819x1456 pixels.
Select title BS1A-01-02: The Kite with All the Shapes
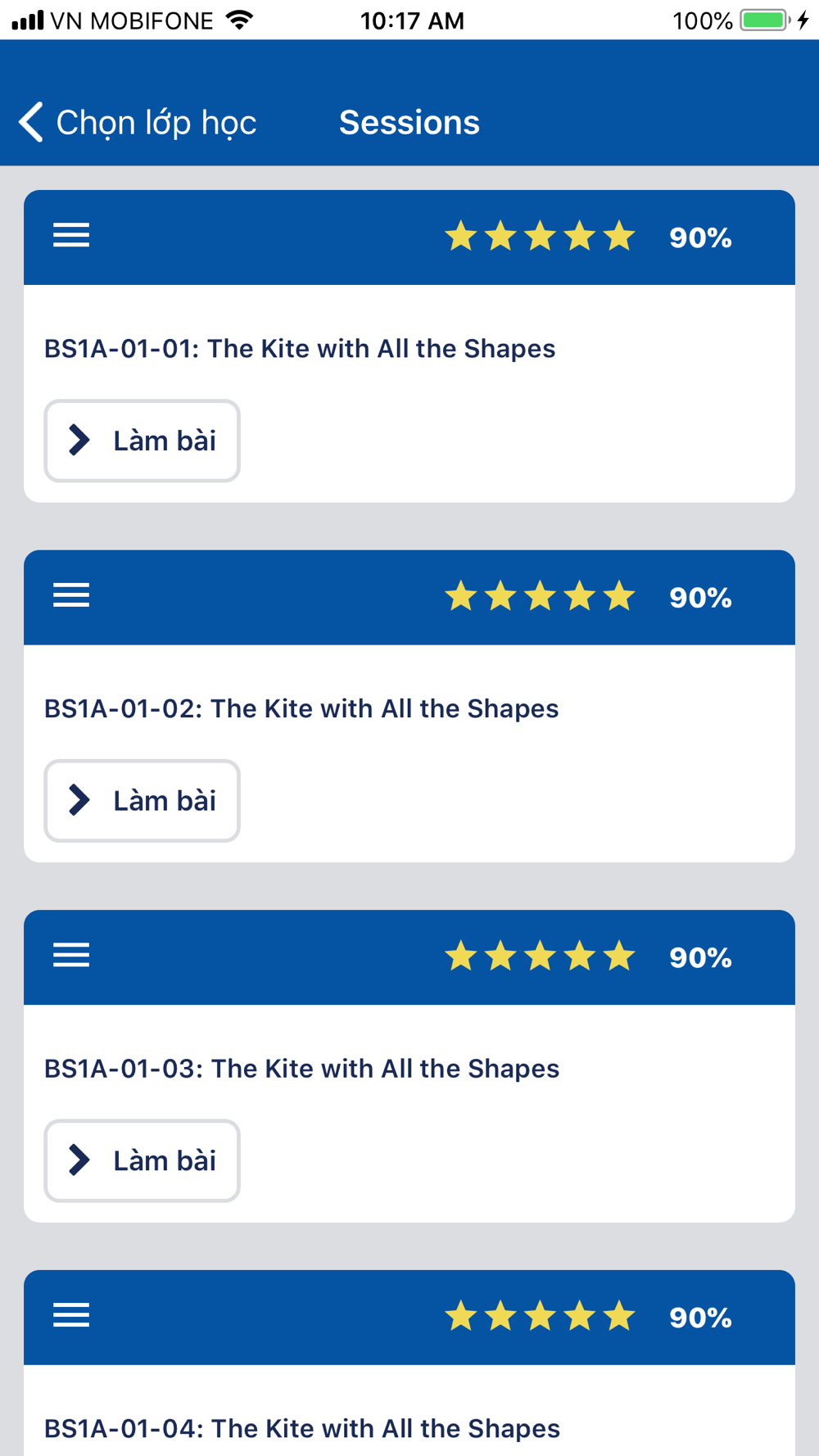click(301, 708)
